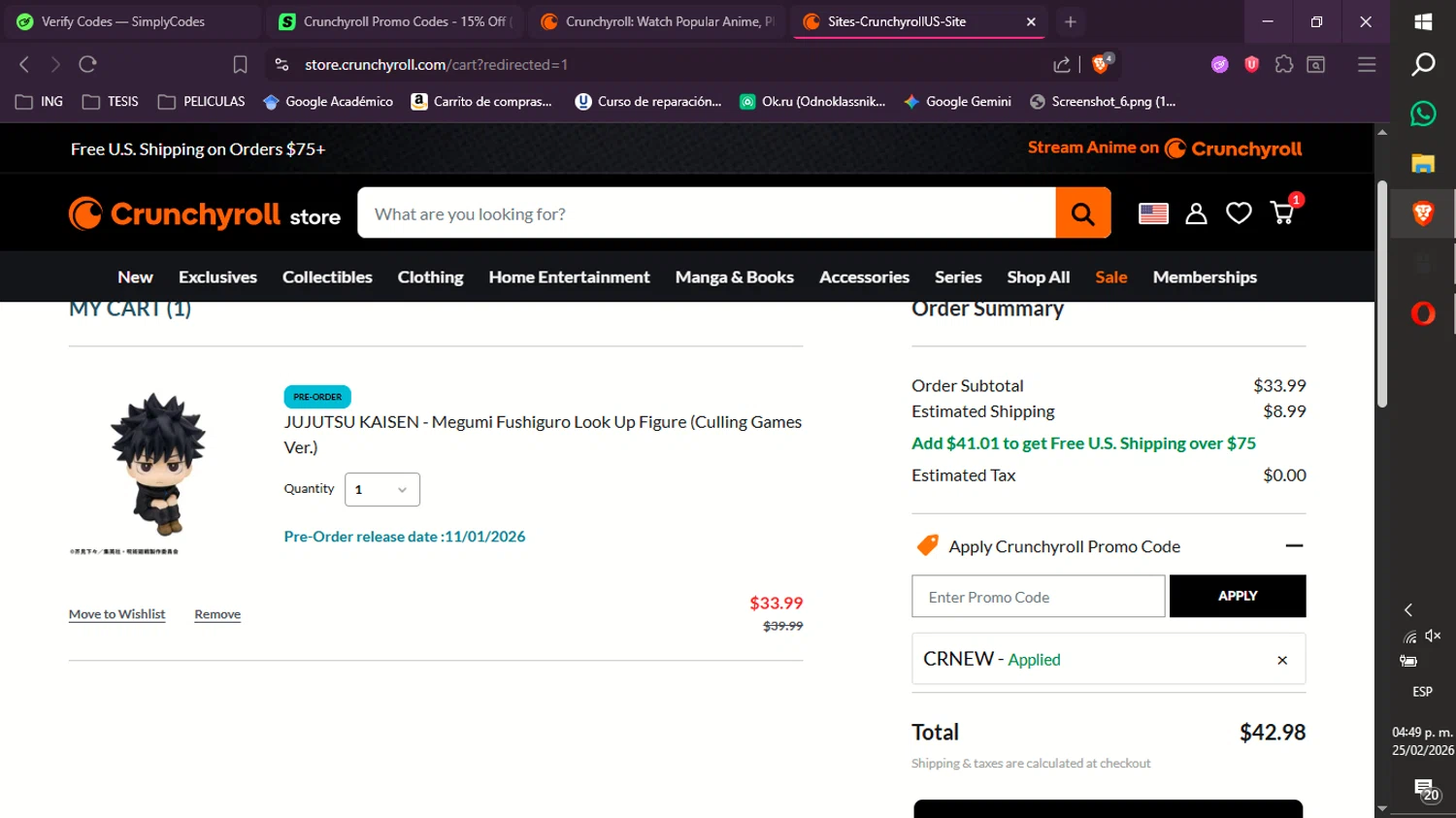
Task: Open the Home Entertainment menu
Action: 569,278
